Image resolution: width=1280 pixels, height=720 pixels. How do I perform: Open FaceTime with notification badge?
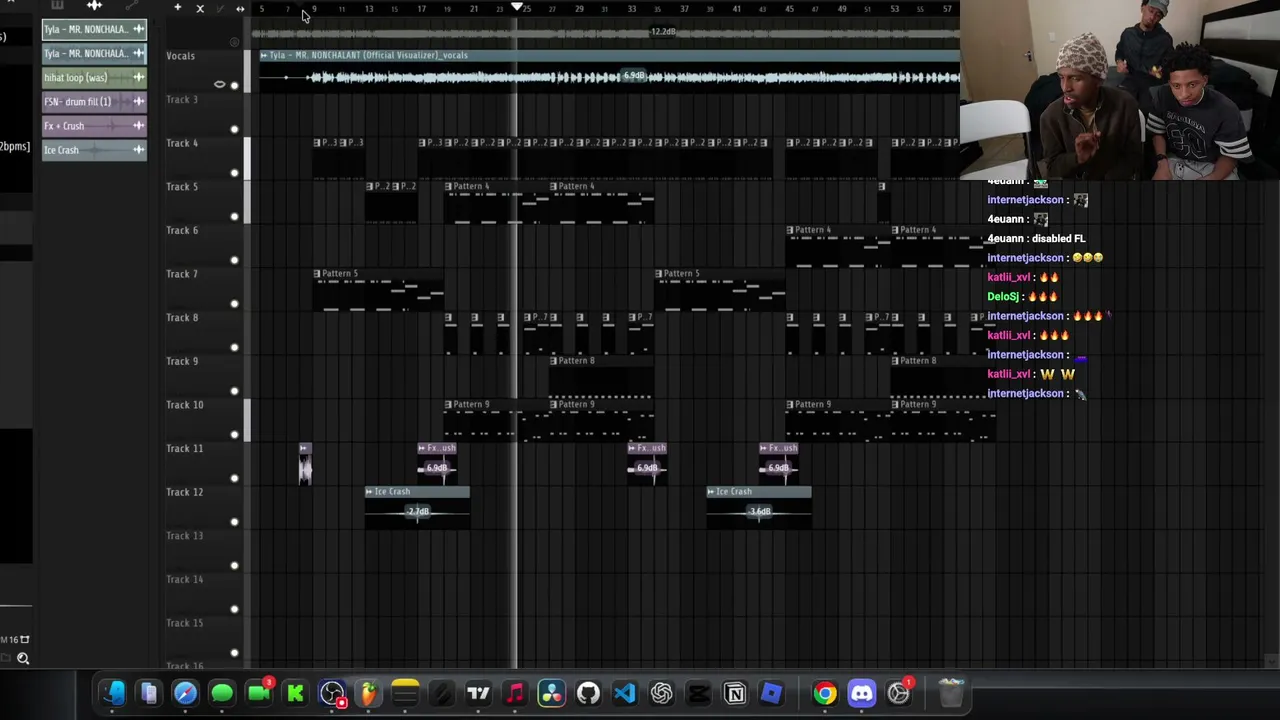(259, 693)
